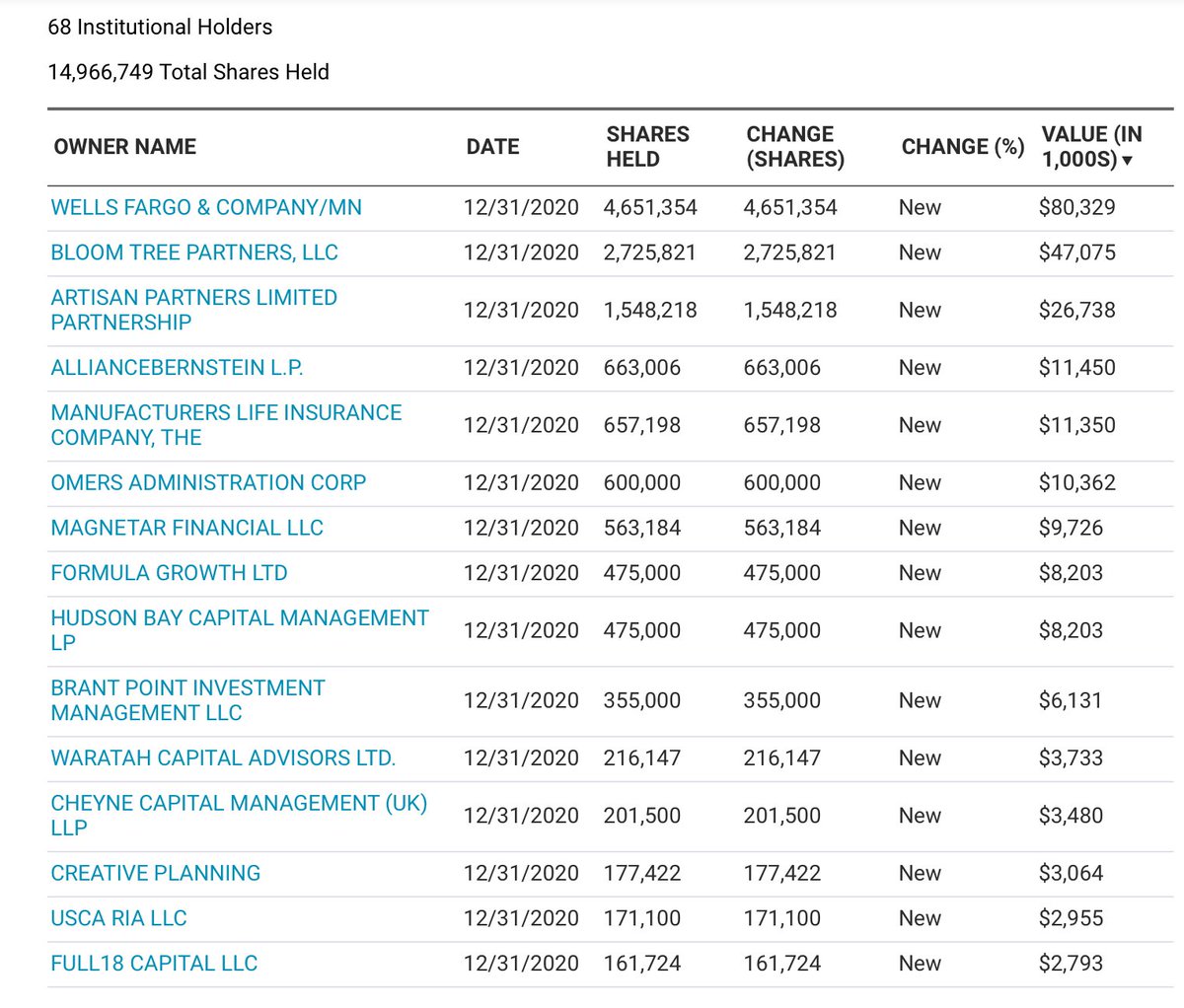The width and height of the screenshot is (1184, 1008).
Task: Click the sort arrow beside Value (in 1,000s)
Action: [x=1128, y=161]
